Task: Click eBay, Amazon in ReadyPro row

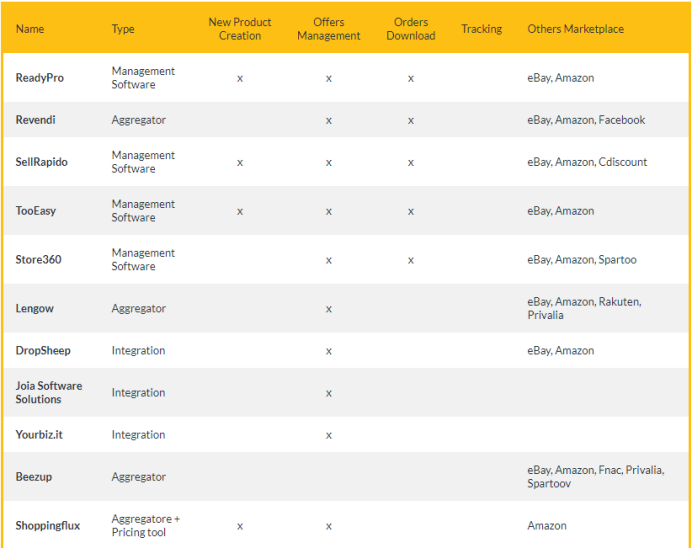Action: click(x=560, y=78)
